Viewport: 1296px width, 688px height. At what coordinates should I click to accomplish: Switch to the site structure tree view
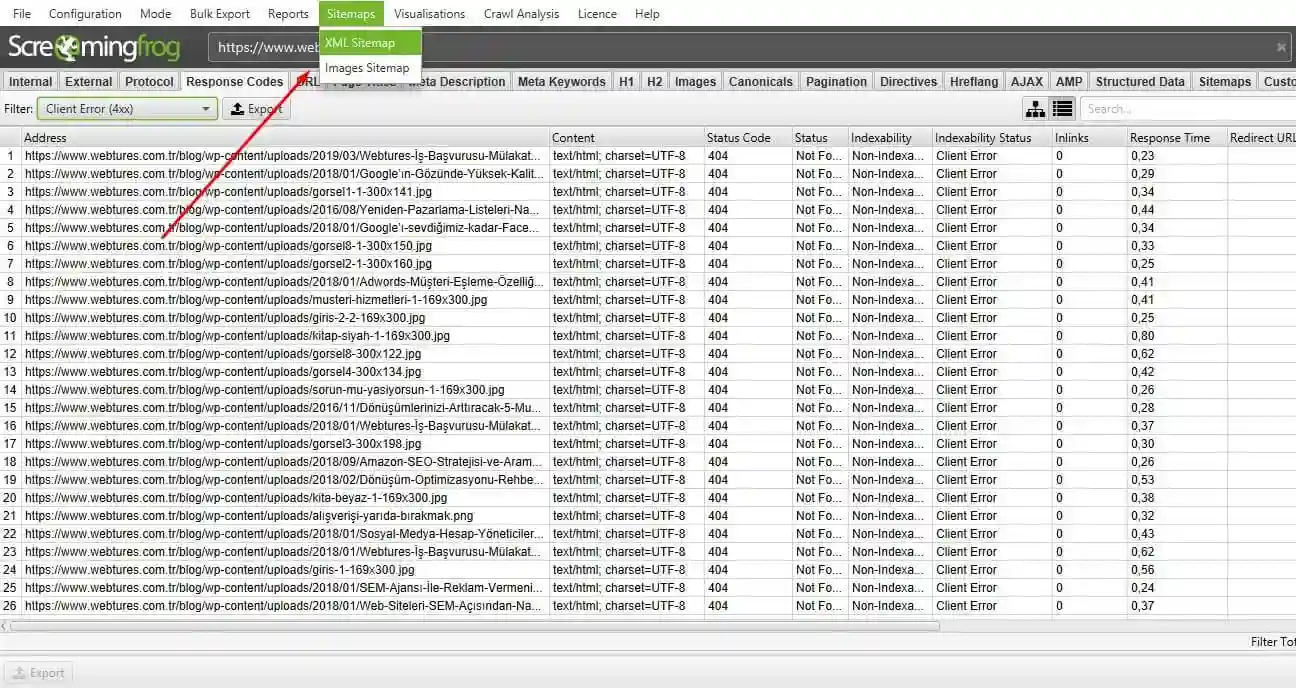[x=1036, y=108]
